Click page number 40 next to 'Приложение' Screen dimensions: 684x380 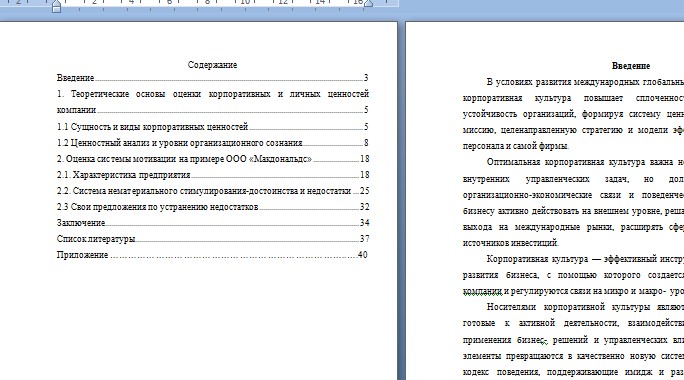(x=363, y=255)
